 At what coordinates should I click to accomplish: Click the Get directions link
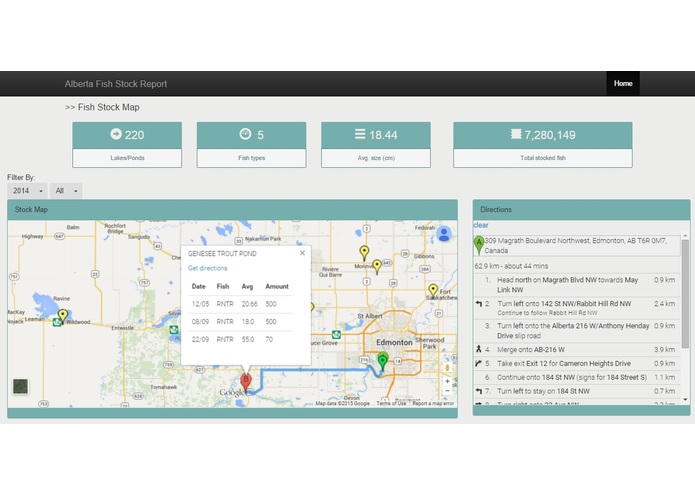point(207,268)
